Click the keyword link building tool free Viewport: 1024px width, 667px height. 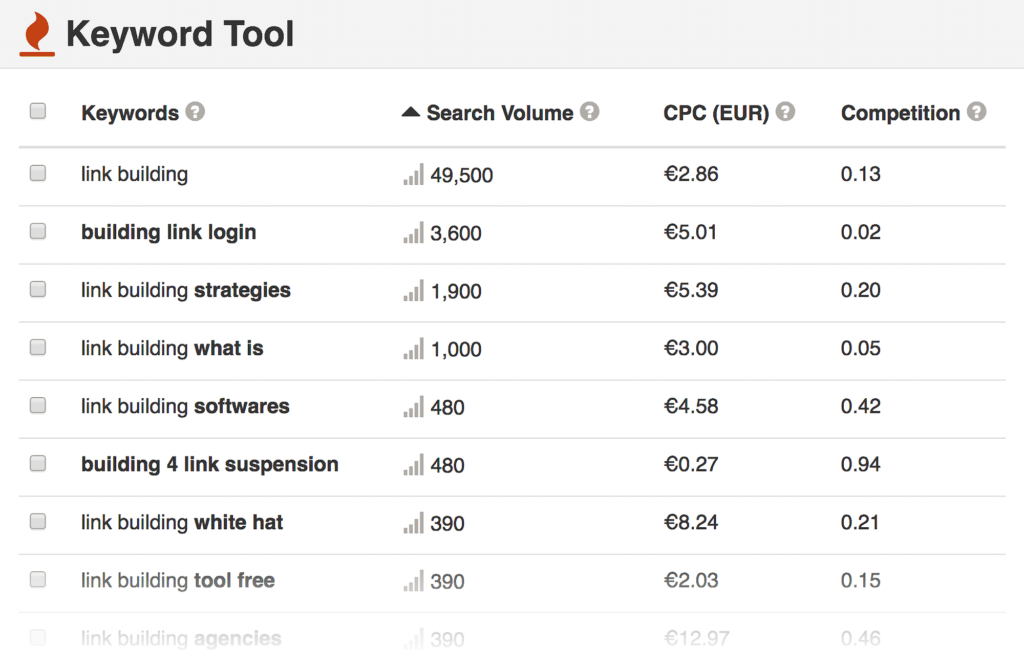[177, 580]
